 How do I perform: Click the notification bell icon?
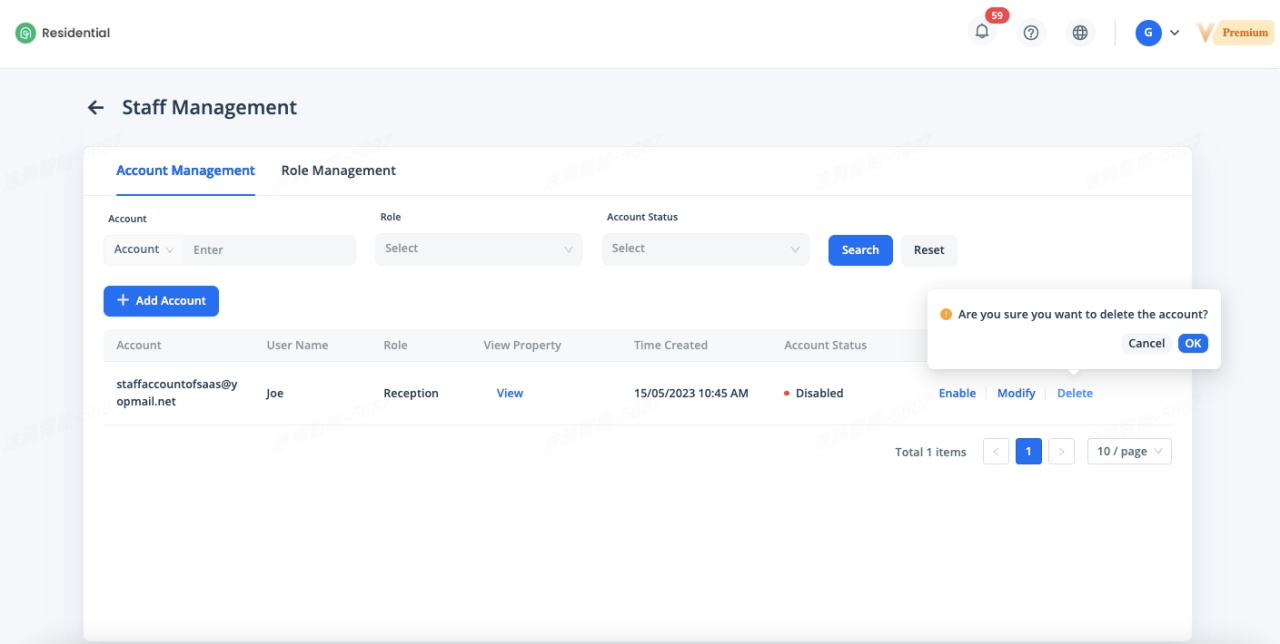(982, 32)
